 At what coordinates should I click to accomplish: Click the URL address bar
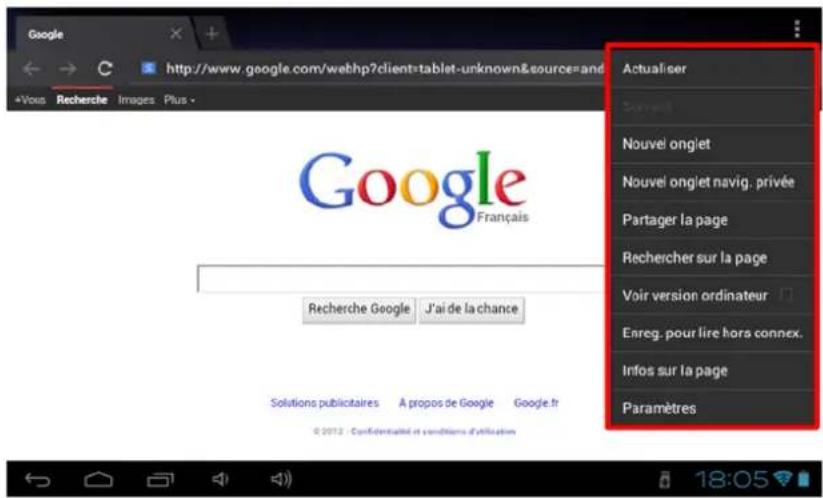tap(384, 68)
